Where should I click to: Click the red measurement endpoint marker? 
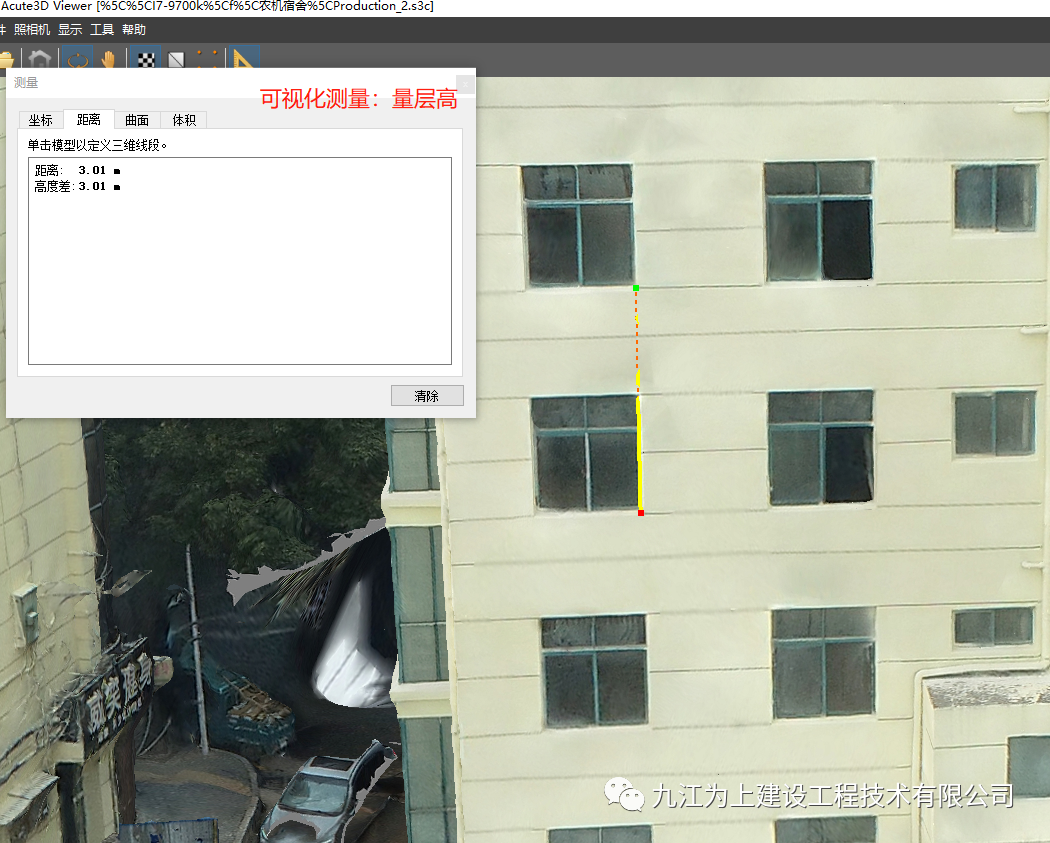pyautogui.click(x=641, y=513)
